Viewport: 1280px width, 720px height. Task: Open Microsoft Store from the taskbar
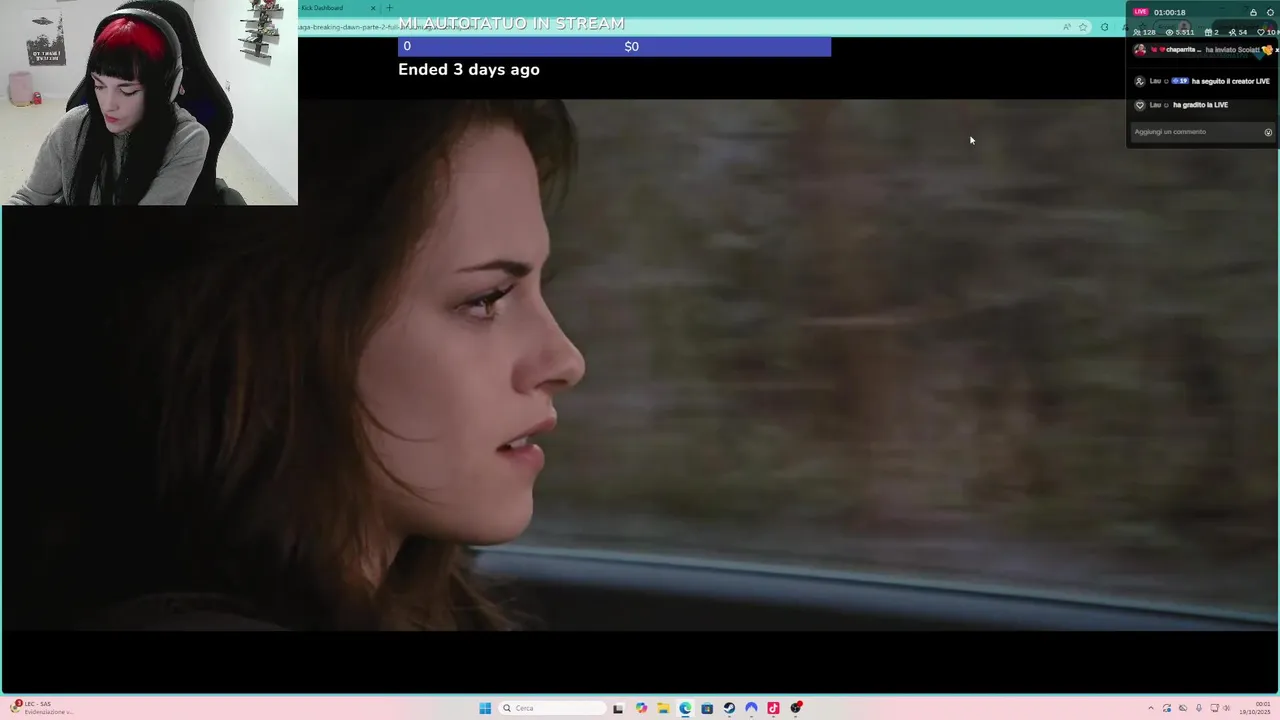point(707,708)
